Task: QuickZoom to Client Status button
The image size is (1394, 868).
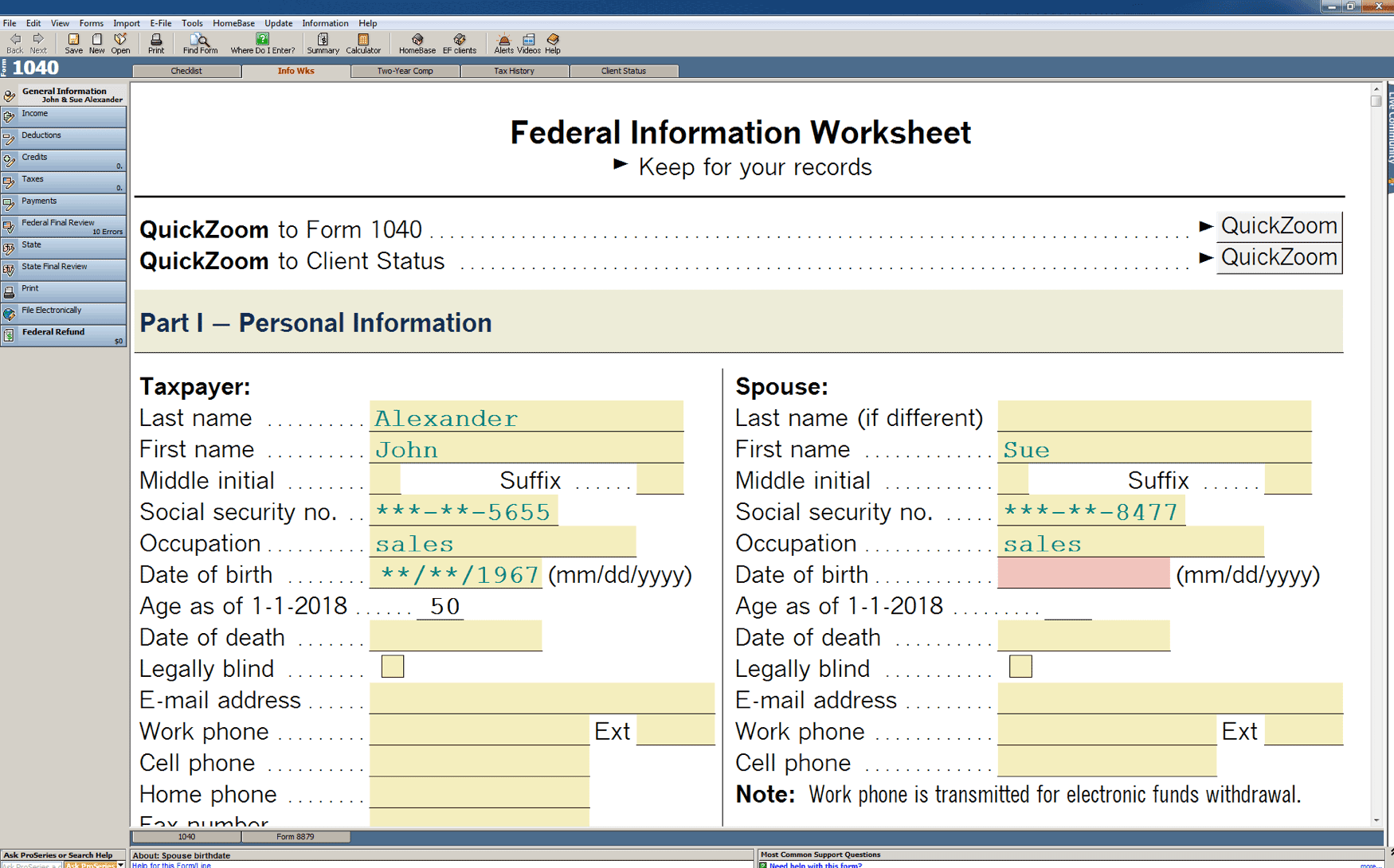Action: (x=1278, y=258)
